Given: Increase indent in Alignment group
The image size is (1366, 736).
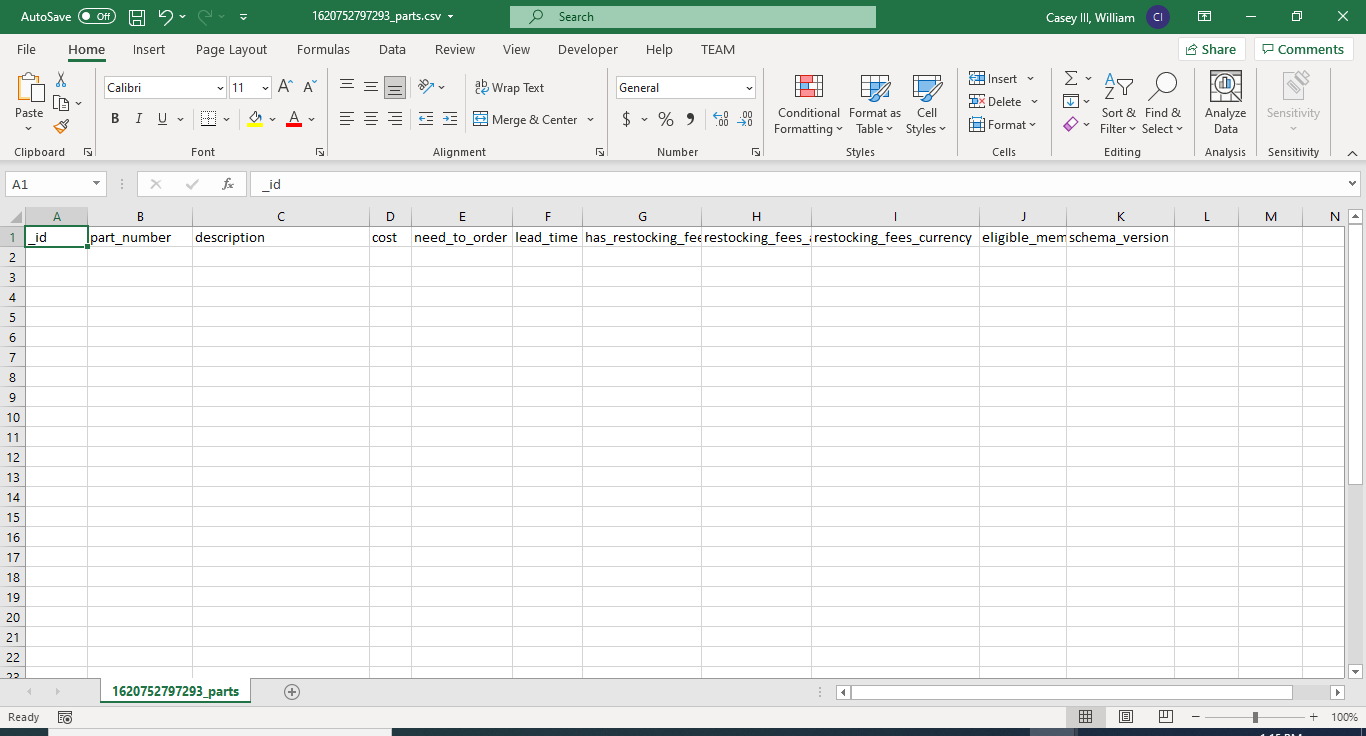Looking at the screenshot, I should pyautogui.click(x=450, y=119).
